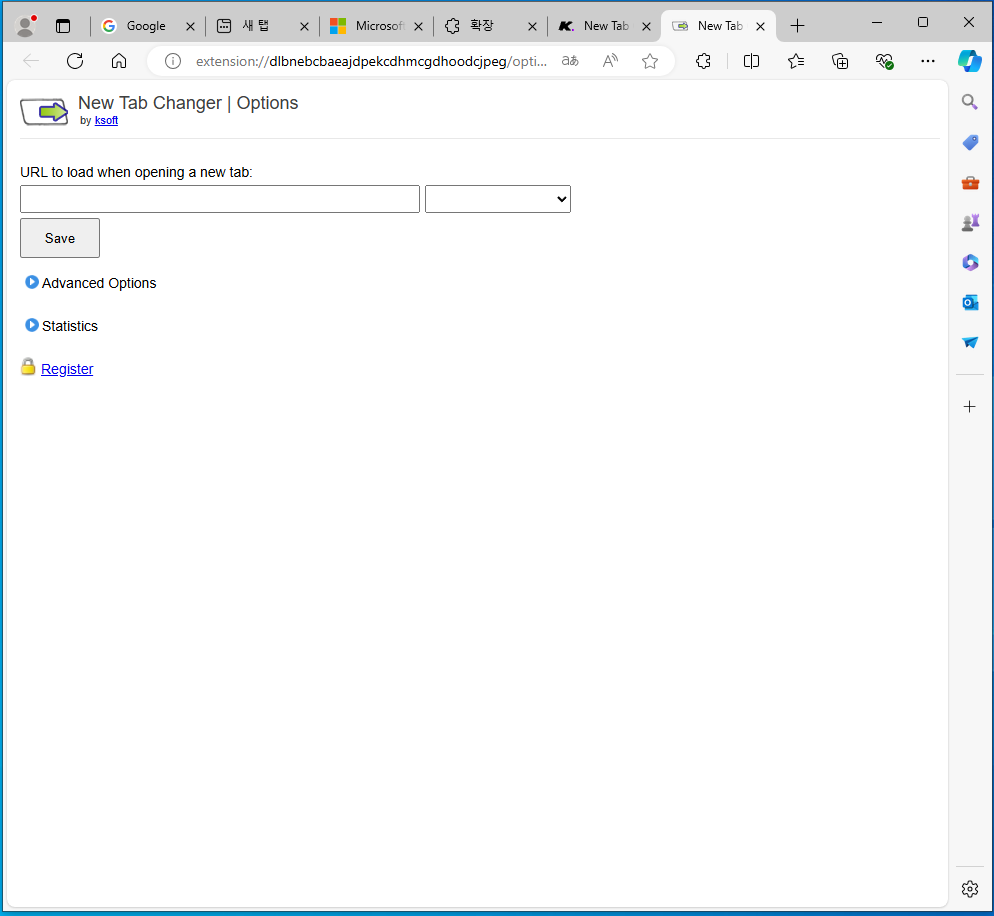Click sidebar Search icon

coord(969,102)
